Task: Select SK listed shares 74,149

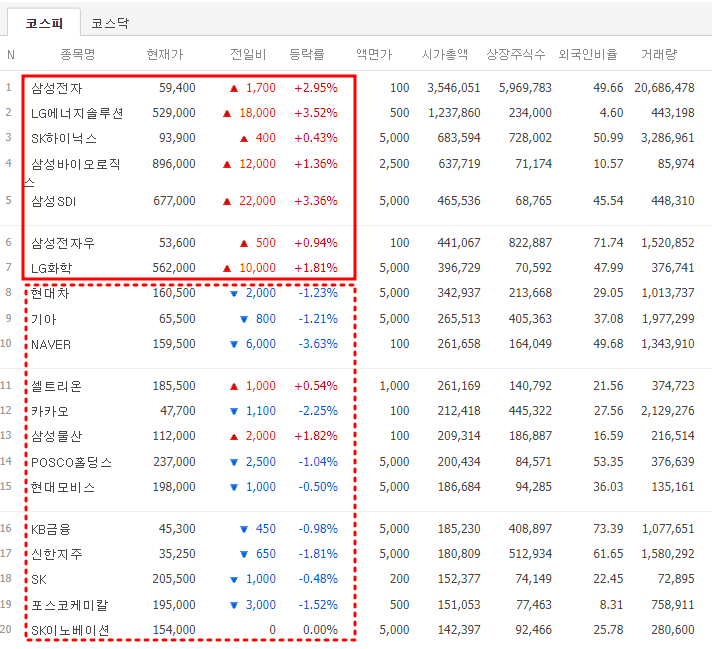Action: (534, 578)
